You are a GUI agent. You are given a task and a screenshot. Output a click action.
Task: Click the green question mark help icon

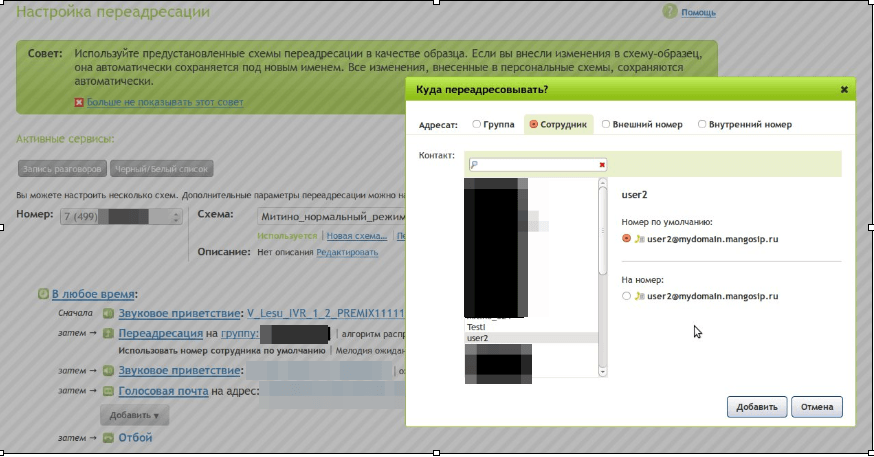tap(669, 11)
